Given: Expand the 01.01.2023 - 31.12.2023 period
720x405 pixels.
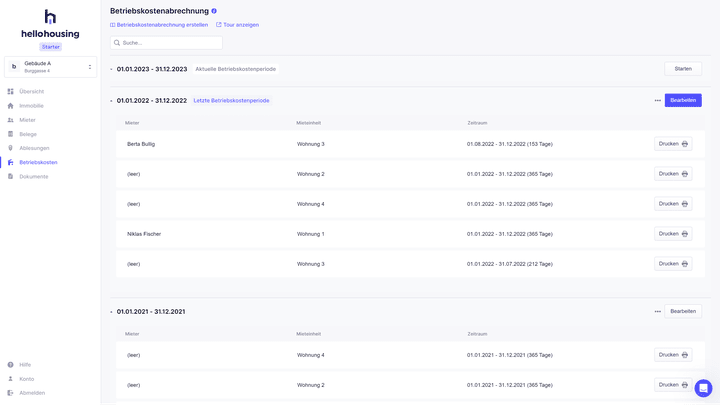Looking at the screenshot, I should pos(111,69).
